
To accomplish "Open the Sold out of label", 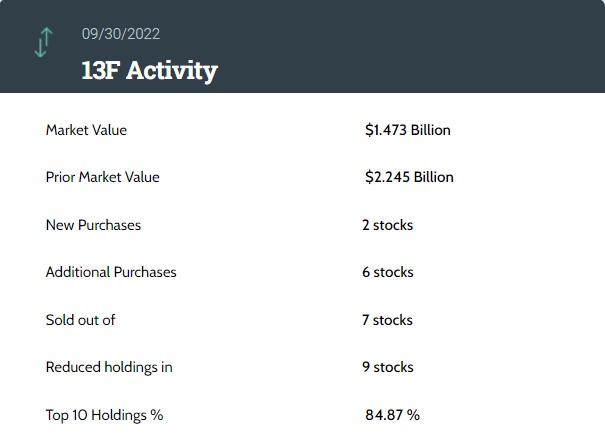I will [81, 320].
